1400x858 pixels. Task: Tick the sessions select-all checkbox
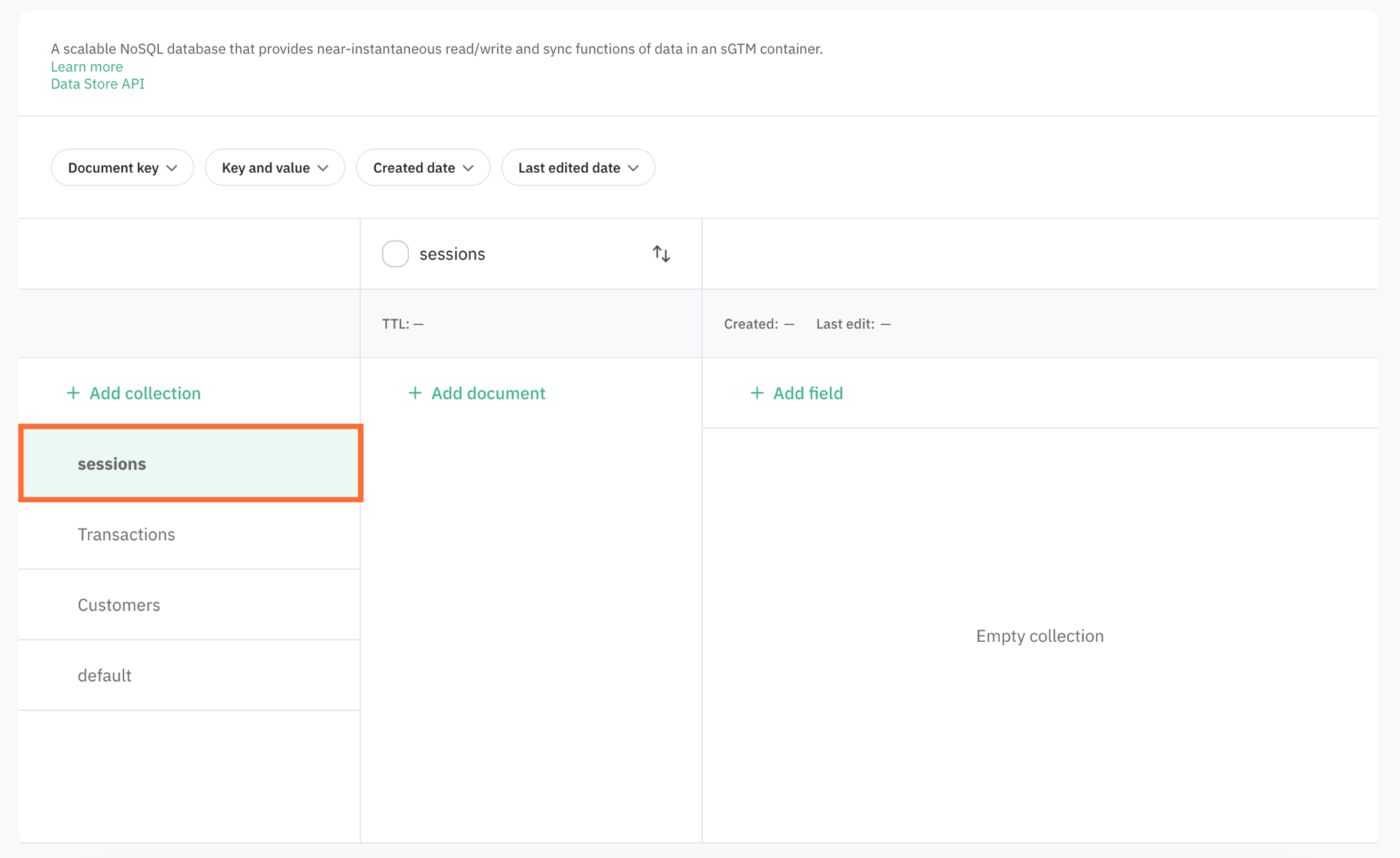tap(395, 253)
